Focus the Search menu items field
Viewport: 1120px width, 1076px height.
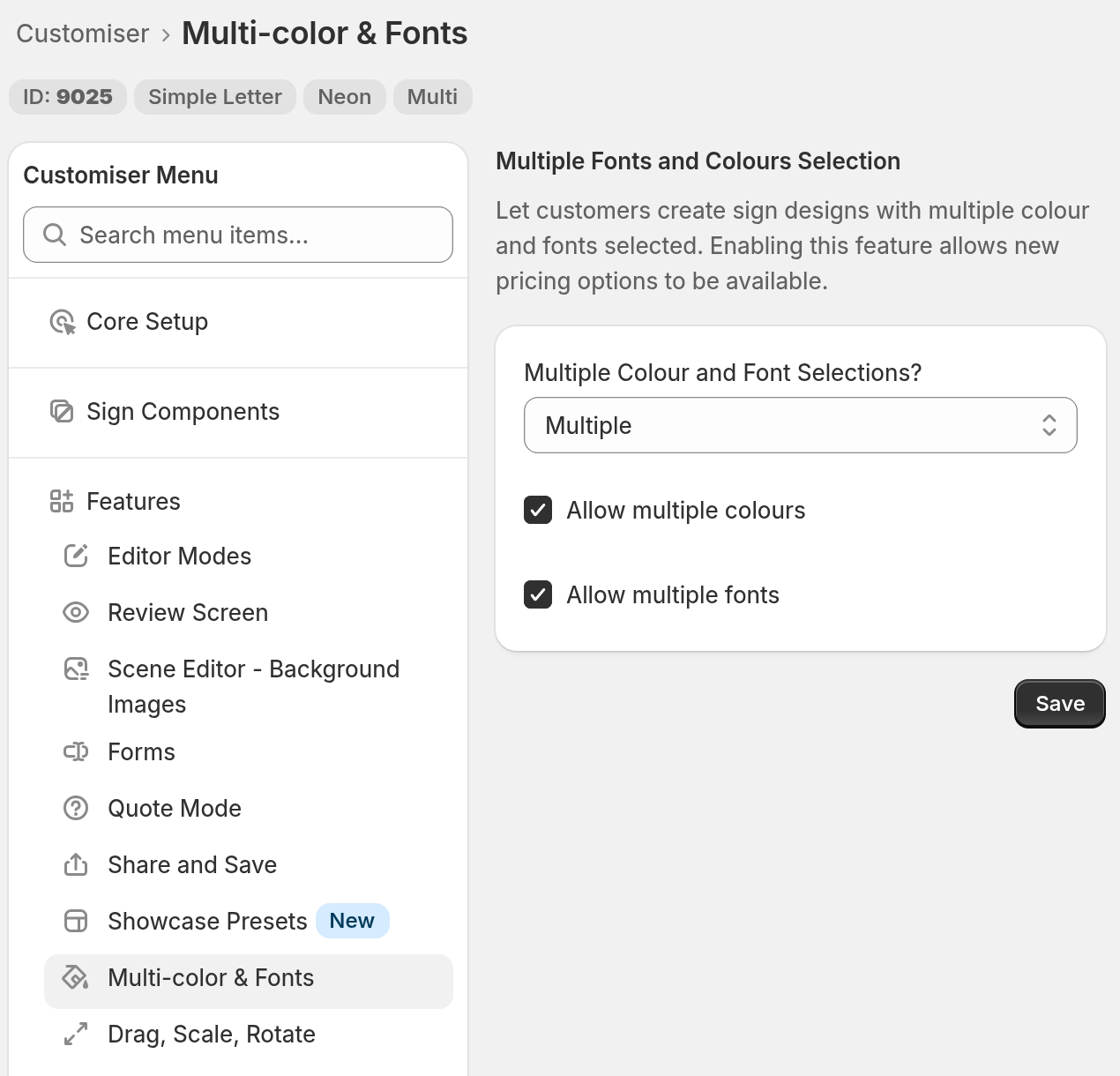tap(238, 235)
